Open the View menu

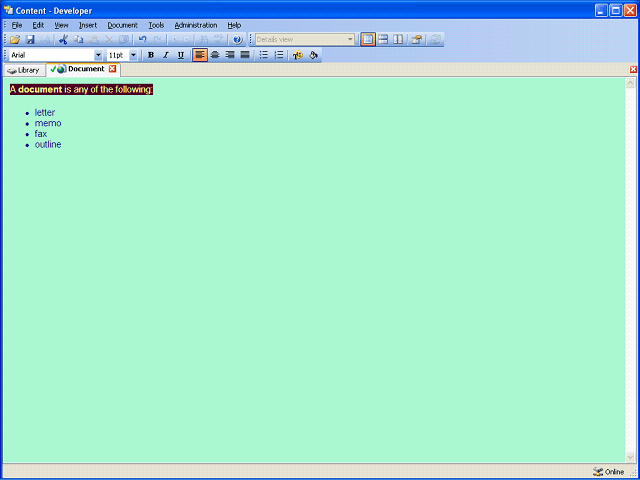61,25
